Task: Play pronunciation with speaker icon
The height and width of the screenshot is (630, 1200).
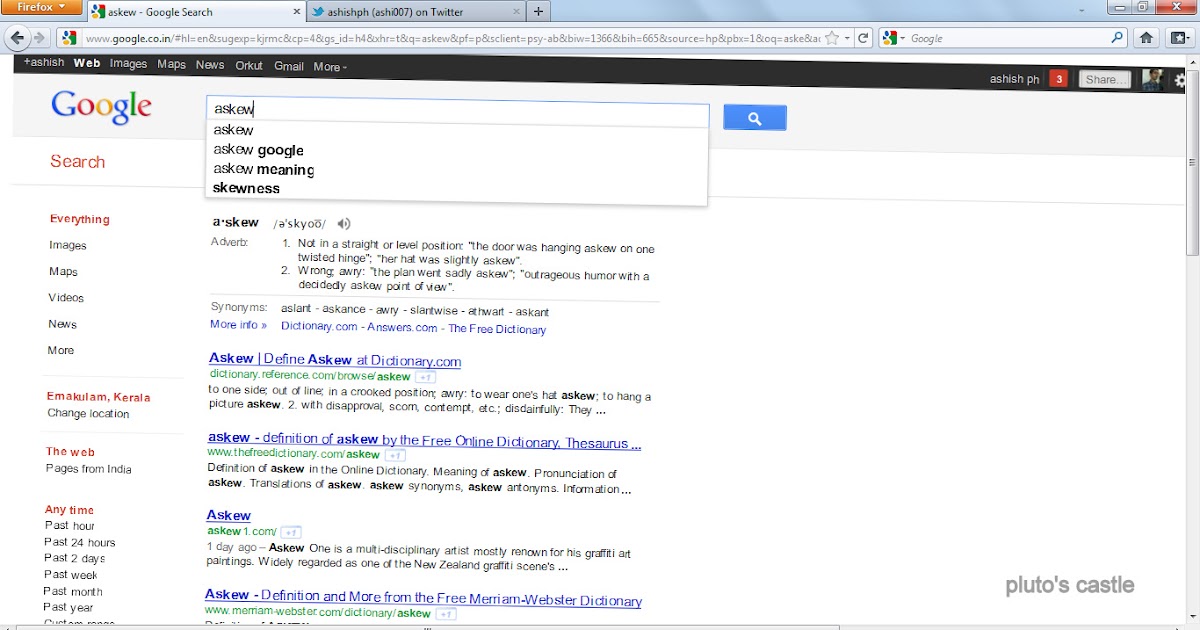Action: click(344, 224)
